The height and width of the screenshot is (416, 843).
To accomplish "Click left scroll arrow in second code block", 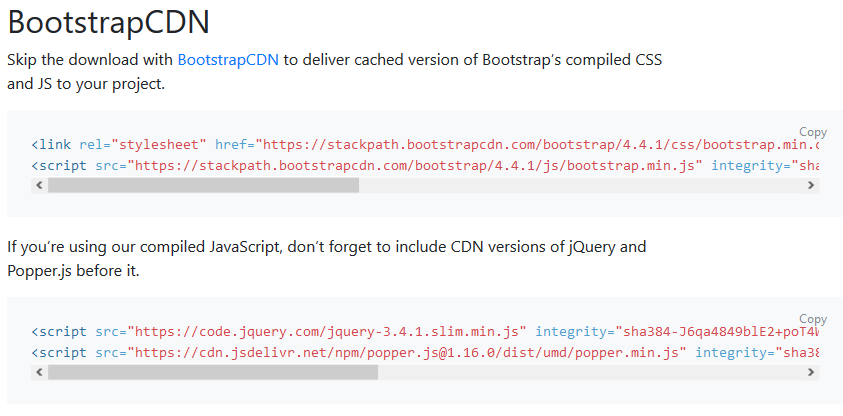I will coord(39,372).
